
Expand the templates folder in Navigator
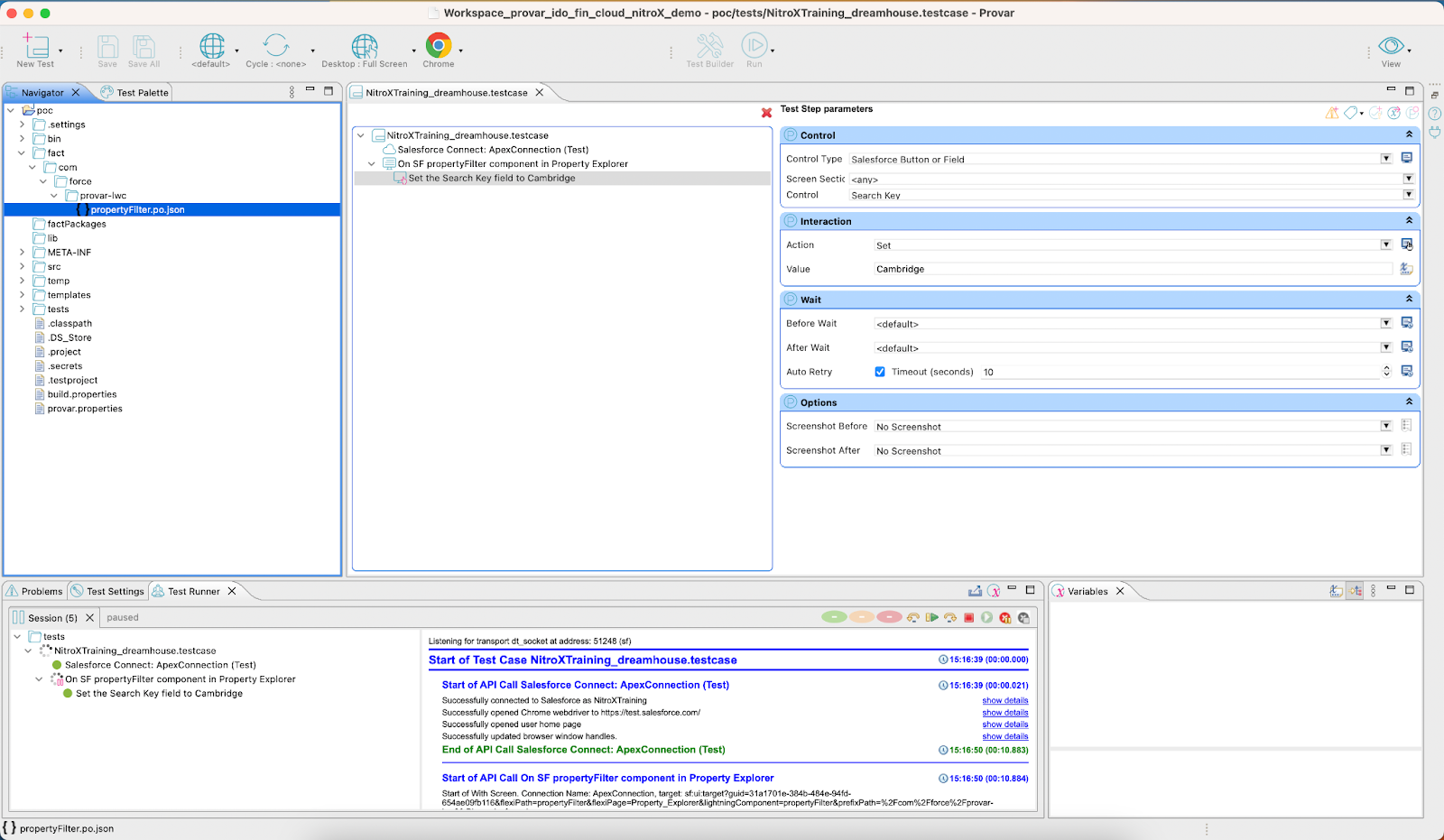click(22, 295)
